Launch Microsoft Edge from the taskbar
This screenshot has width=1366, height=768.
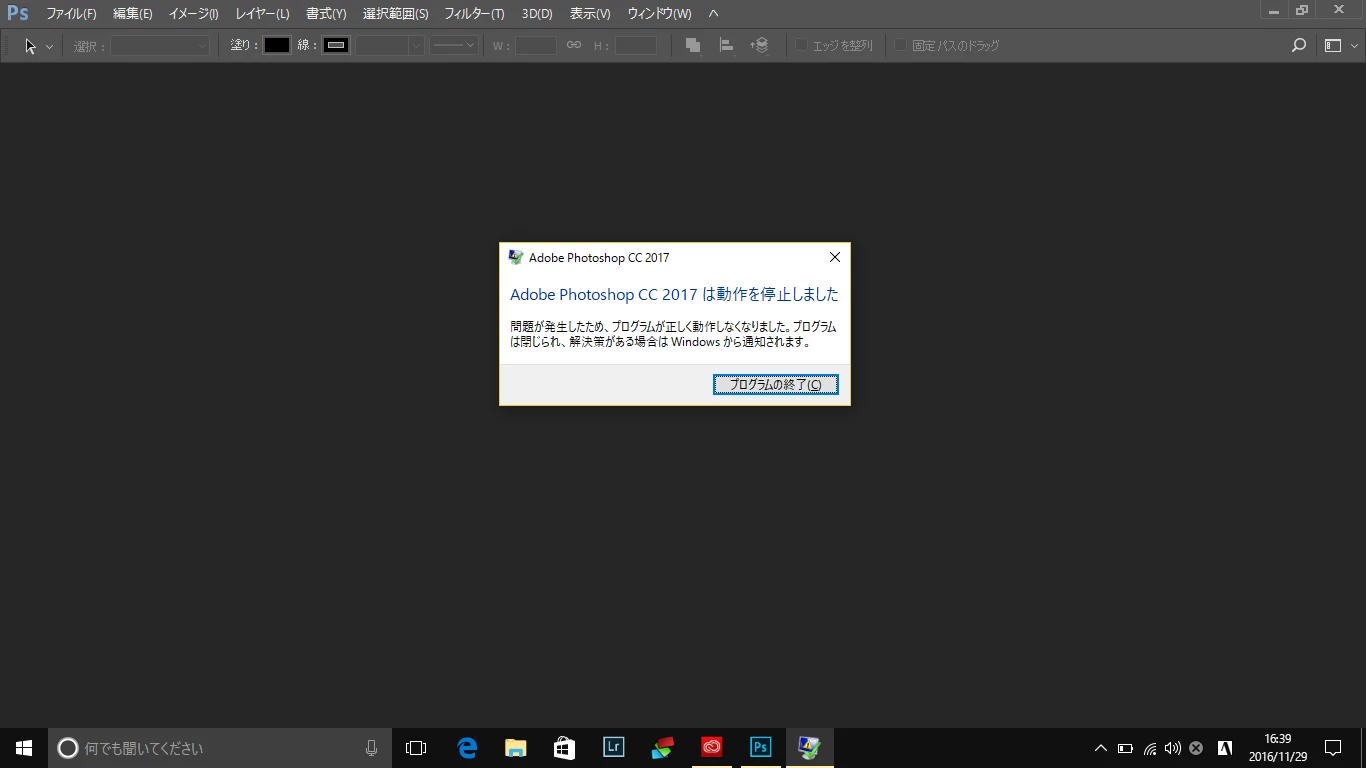click(x=467, y=748)
